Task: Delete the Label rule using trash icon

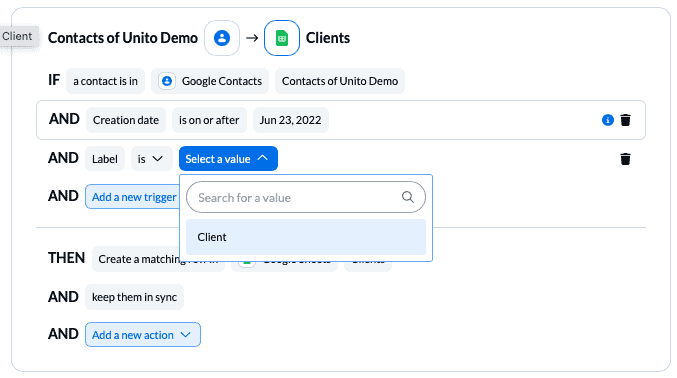Action: point(625,159)
